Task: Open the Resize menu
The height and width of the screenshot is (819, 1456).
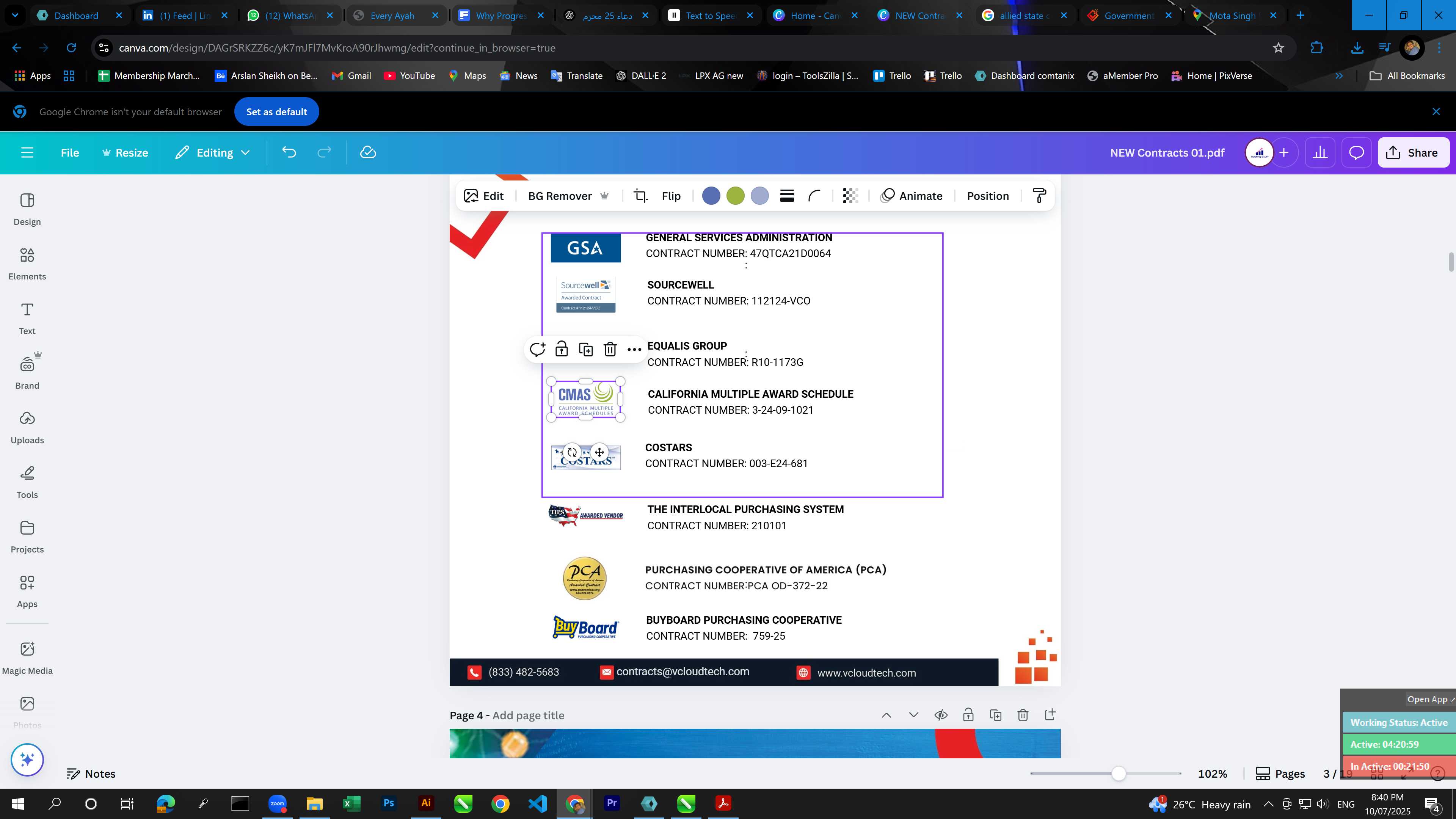Action: [125, 152]
